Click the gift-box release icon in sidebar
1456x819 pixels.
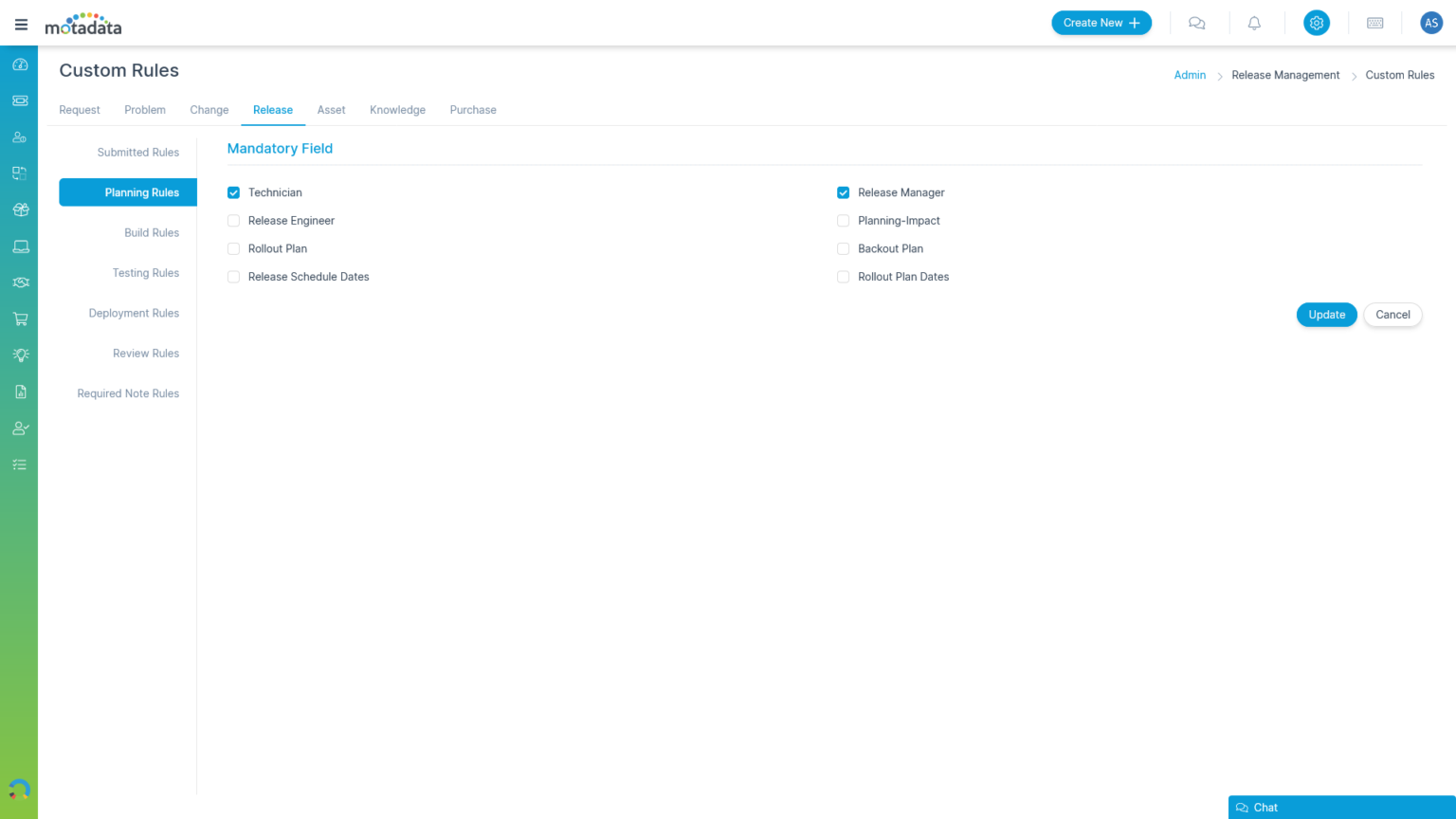pos(20,209)
